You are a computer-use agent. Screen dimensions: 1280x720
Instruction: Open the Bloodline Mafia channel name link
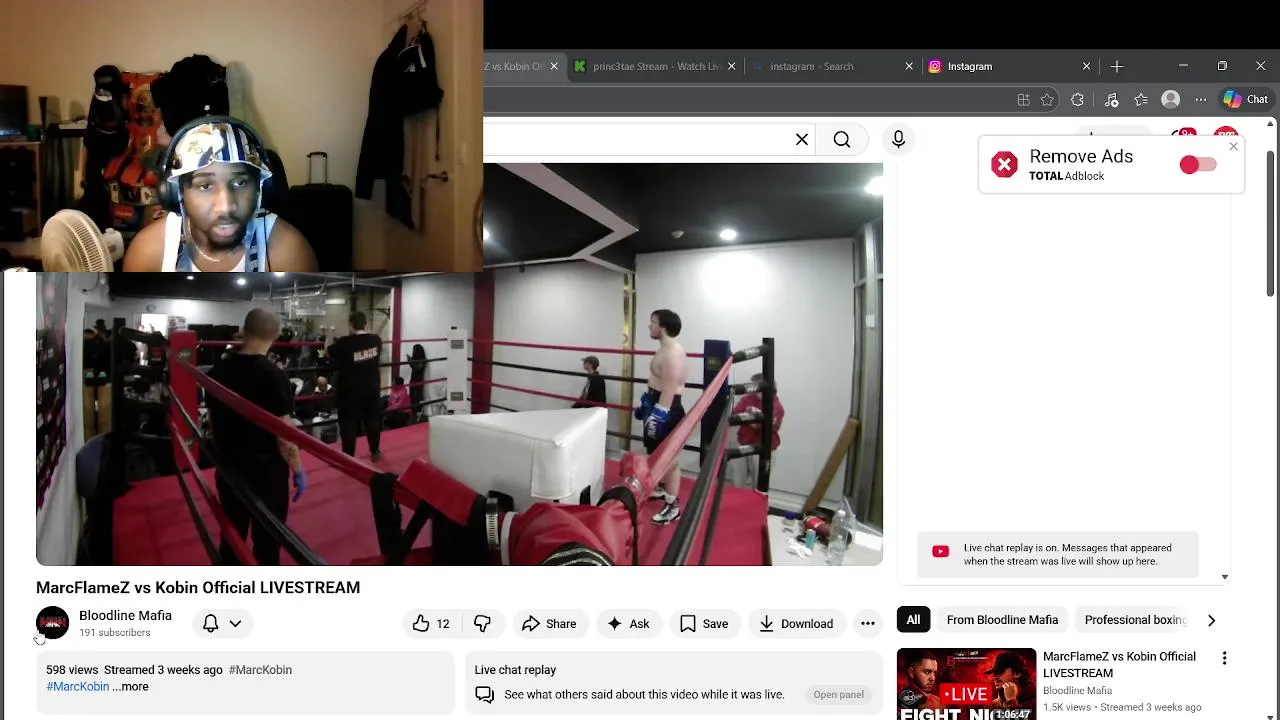pyautogui.click(x=125, y=616)
